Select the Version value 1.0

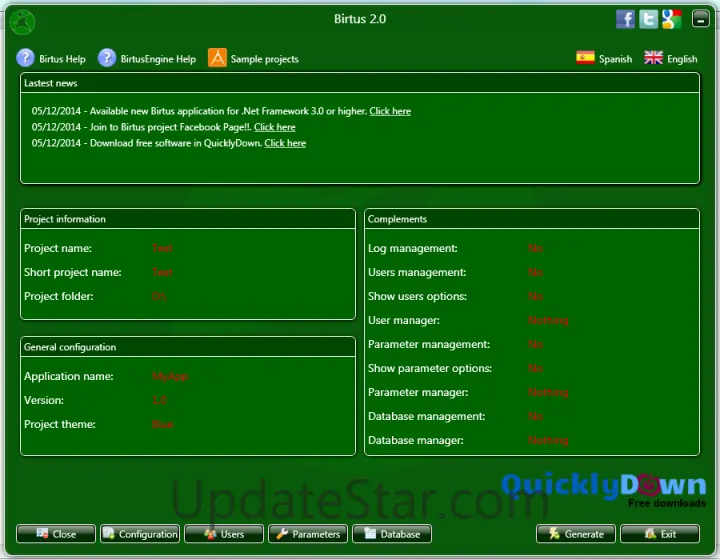tap(159, 400)
